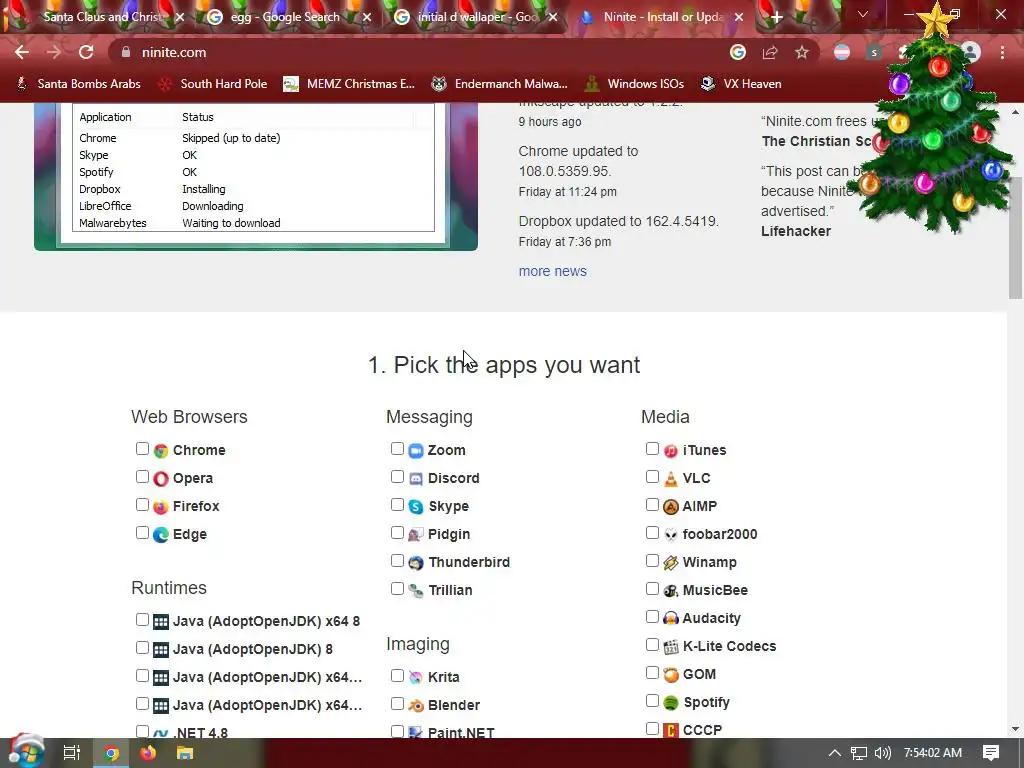1024x768 pixels.
Task: Open the MEMZ Christmas bookmark
Action: (349, 84)
